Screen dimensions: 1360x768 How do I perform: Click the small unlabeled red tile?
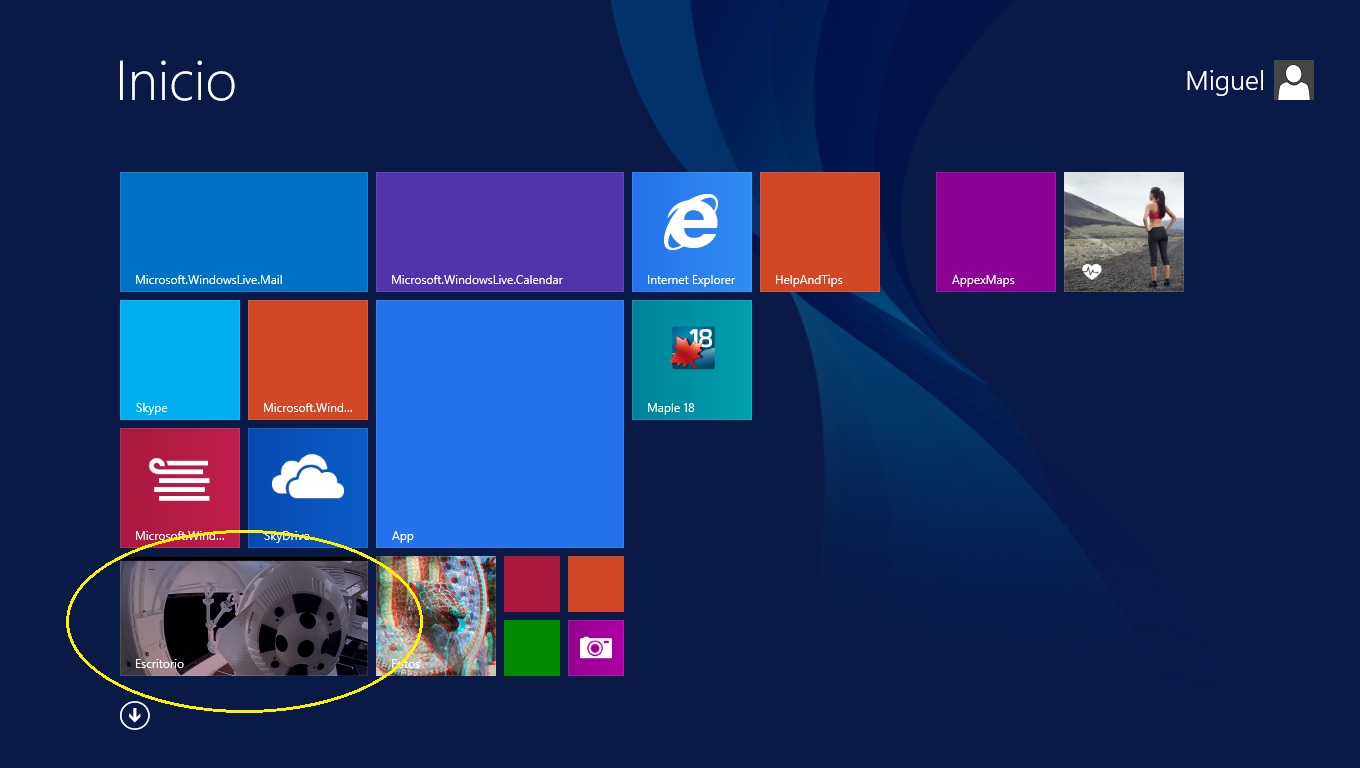[x=531, y=583]
